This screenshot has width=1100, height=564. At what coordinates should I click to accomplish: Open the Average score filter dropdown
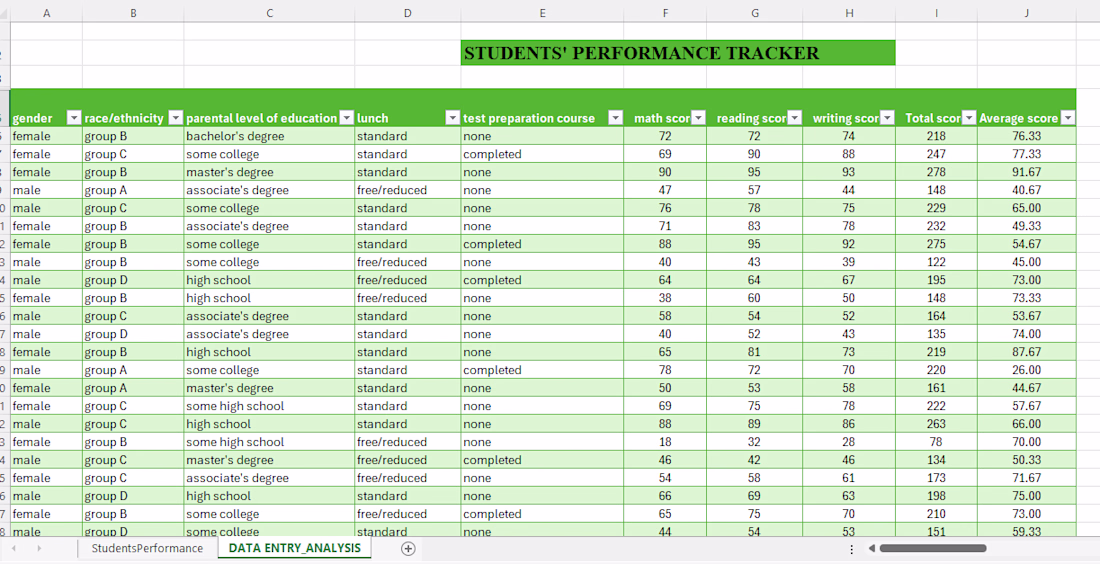(1068, 118)
